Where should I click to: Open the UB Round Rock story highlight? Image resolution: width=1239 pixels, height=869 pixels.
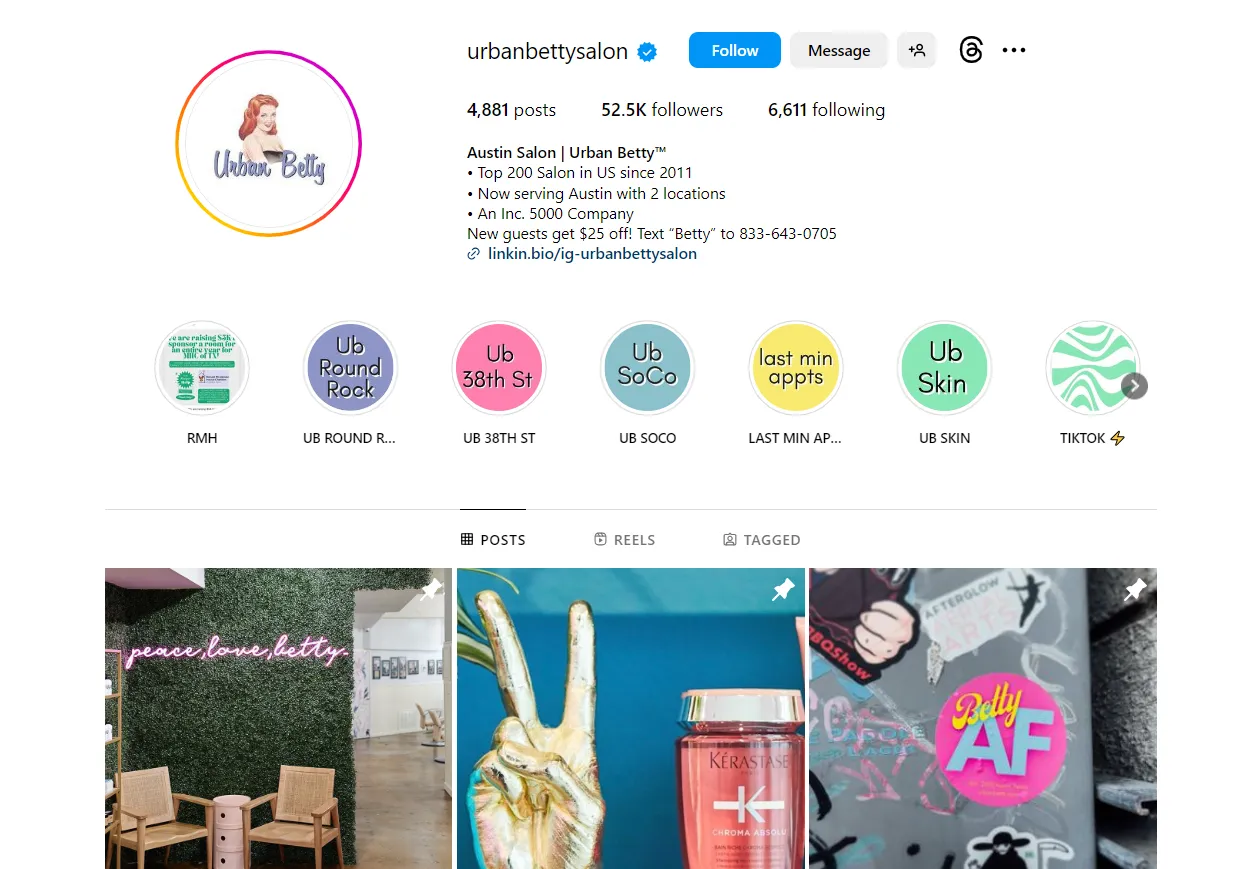pos(350,368)
